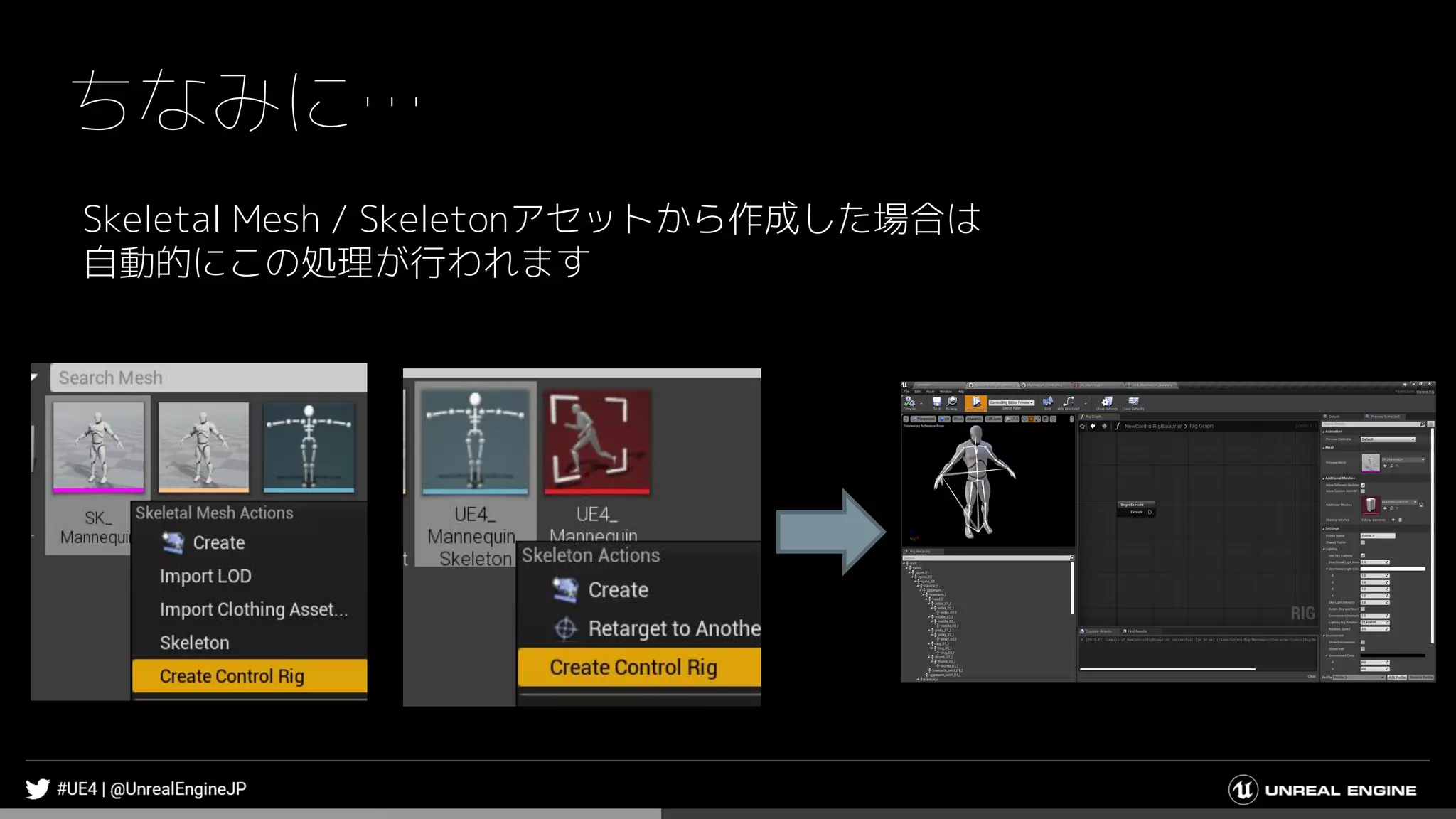This screenshot has width=1456, height=819.
Task: Click the Character viewport button
Action: 974,419
